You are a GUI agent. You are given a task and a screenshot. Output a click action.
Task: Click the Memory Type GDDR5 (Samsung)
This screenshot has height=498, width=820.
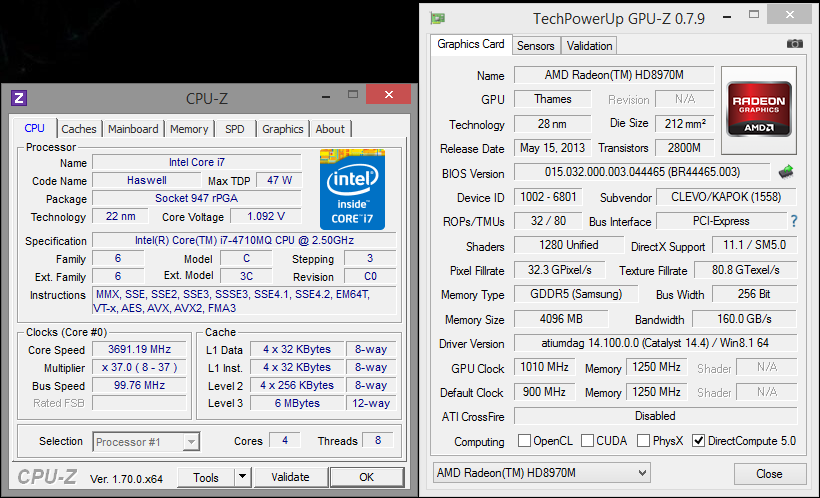(x=576, y=293)
